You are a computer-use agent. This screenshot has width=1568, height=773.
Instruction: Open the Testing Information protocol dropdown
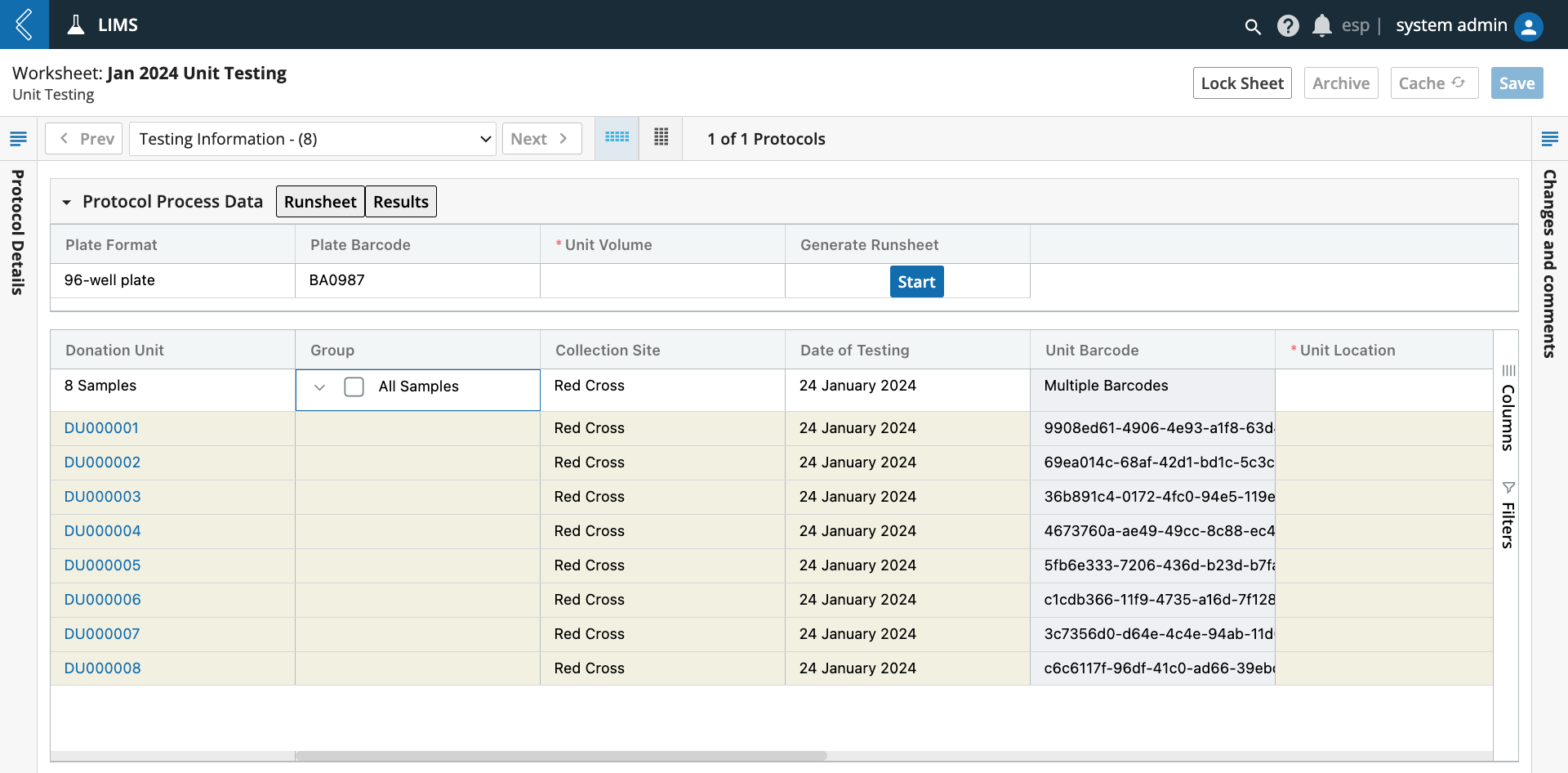313,139
